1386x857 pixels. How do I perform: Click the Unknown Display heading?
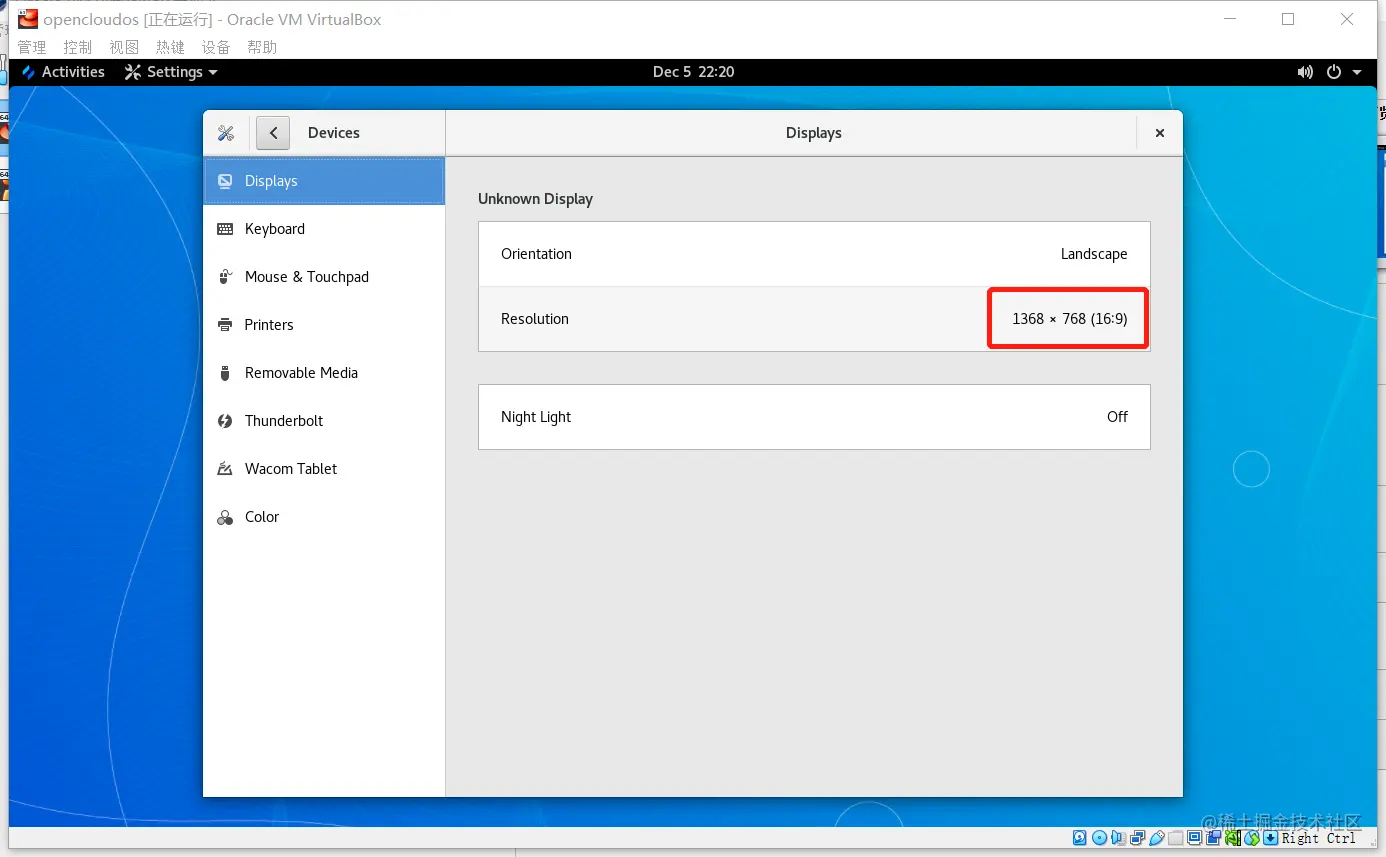coord(535,199)
